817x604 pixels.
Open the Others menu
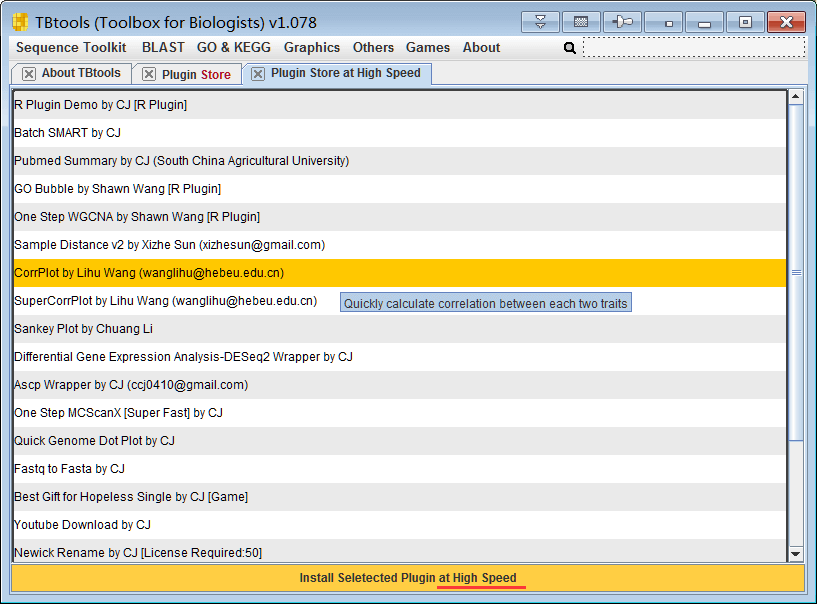tap(373, 47)
